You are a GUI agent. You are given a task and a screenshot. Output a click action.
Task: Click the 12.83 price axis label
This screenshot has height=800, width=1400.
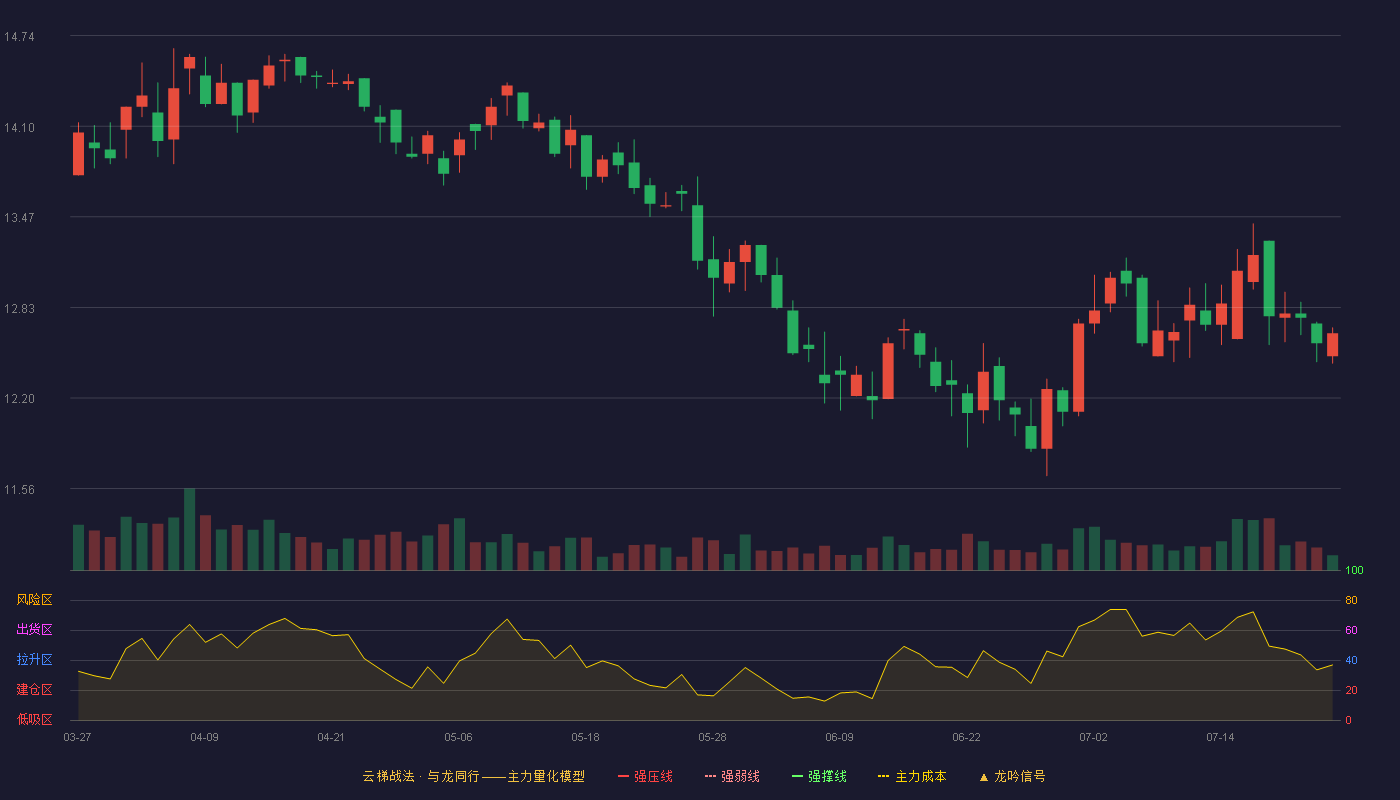tap(19, 308)
